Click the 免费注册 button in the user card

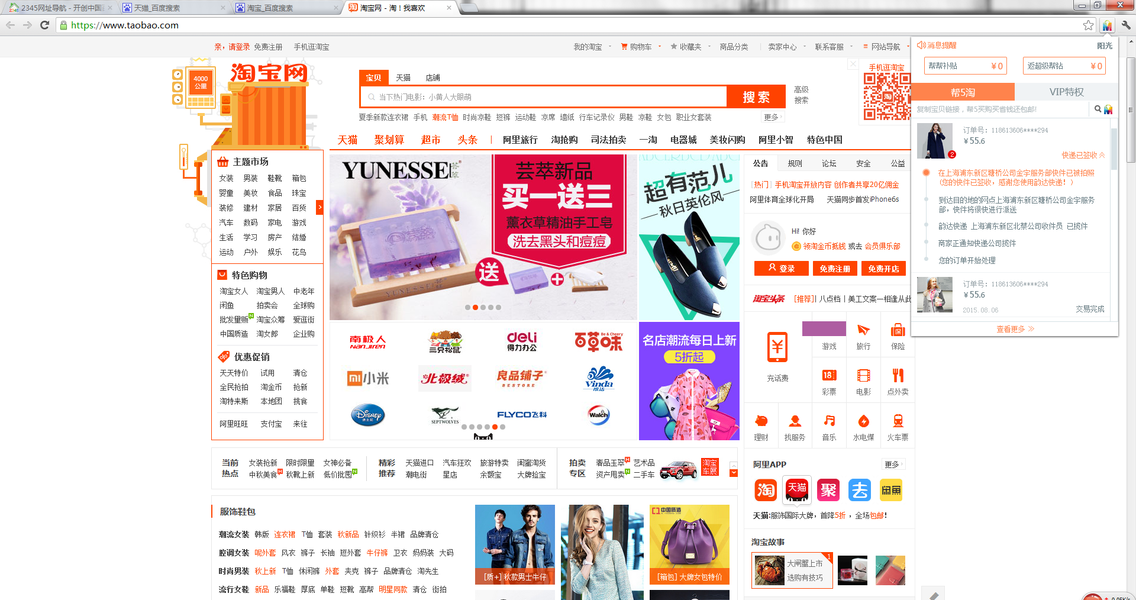[835, 268]
